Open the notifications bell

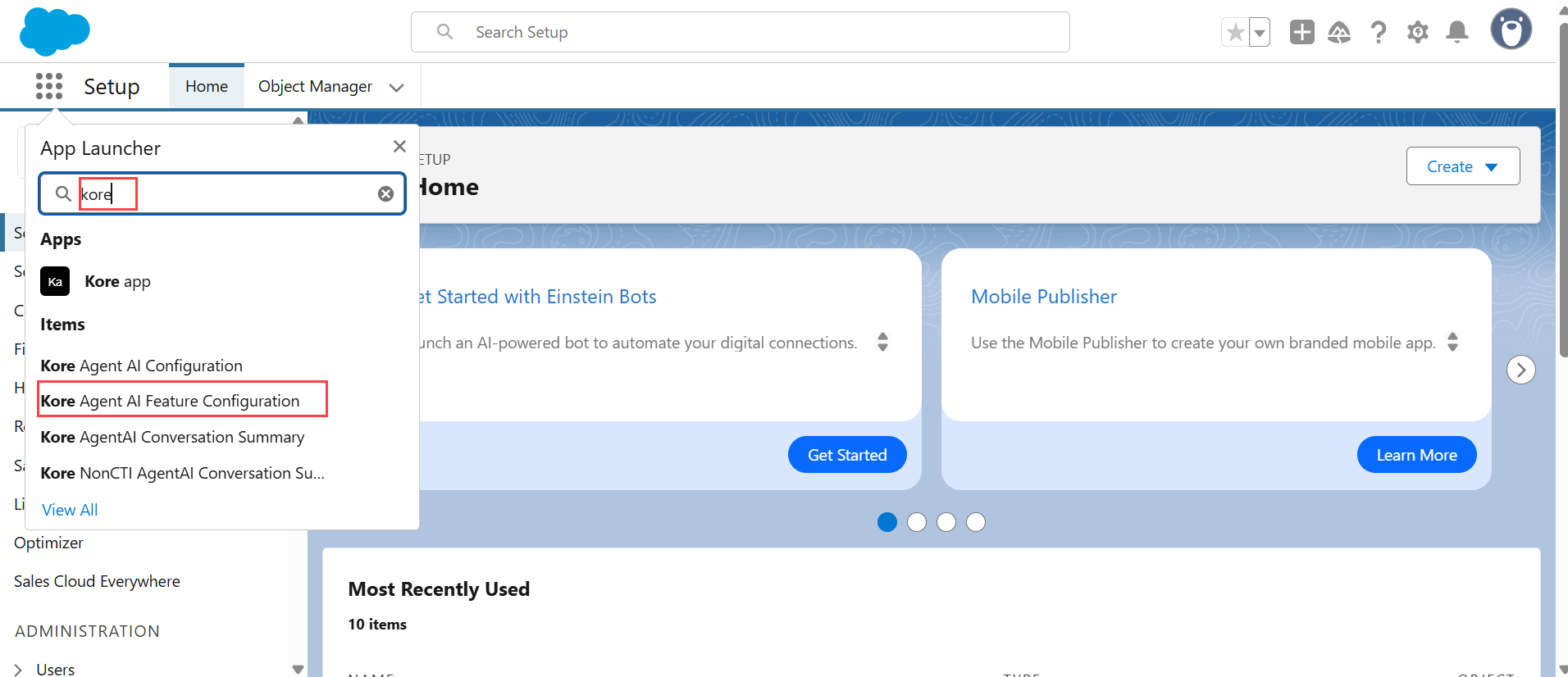(1457, 32)
